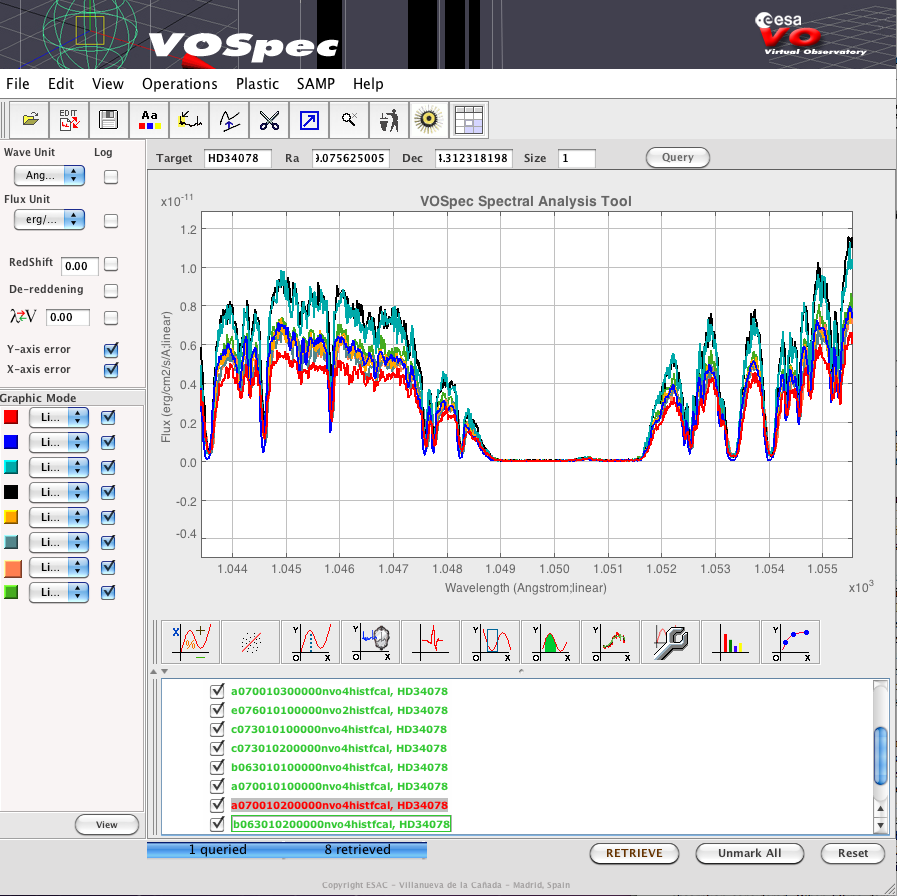Click the blue up-arrow line toolbar icon

coord(229,120)
